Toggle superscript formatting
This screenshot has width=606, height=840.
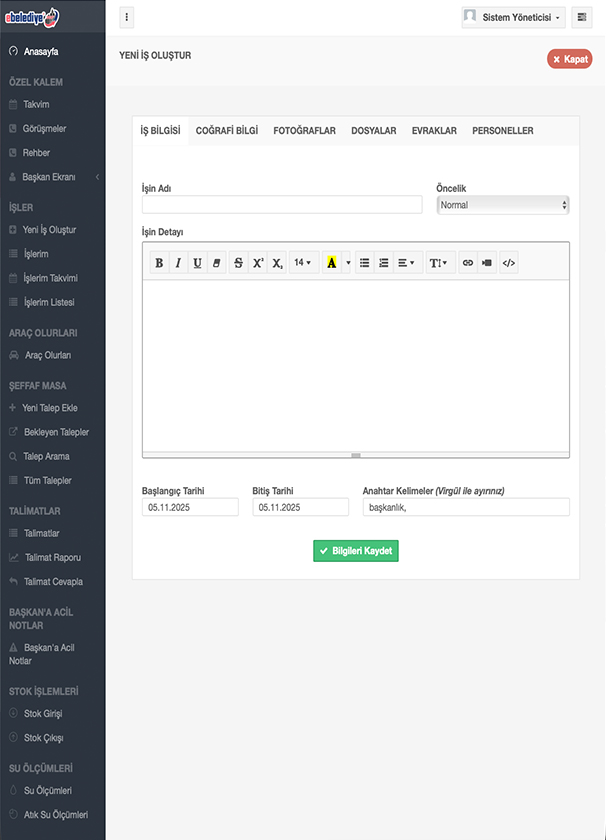coord(257,263)
